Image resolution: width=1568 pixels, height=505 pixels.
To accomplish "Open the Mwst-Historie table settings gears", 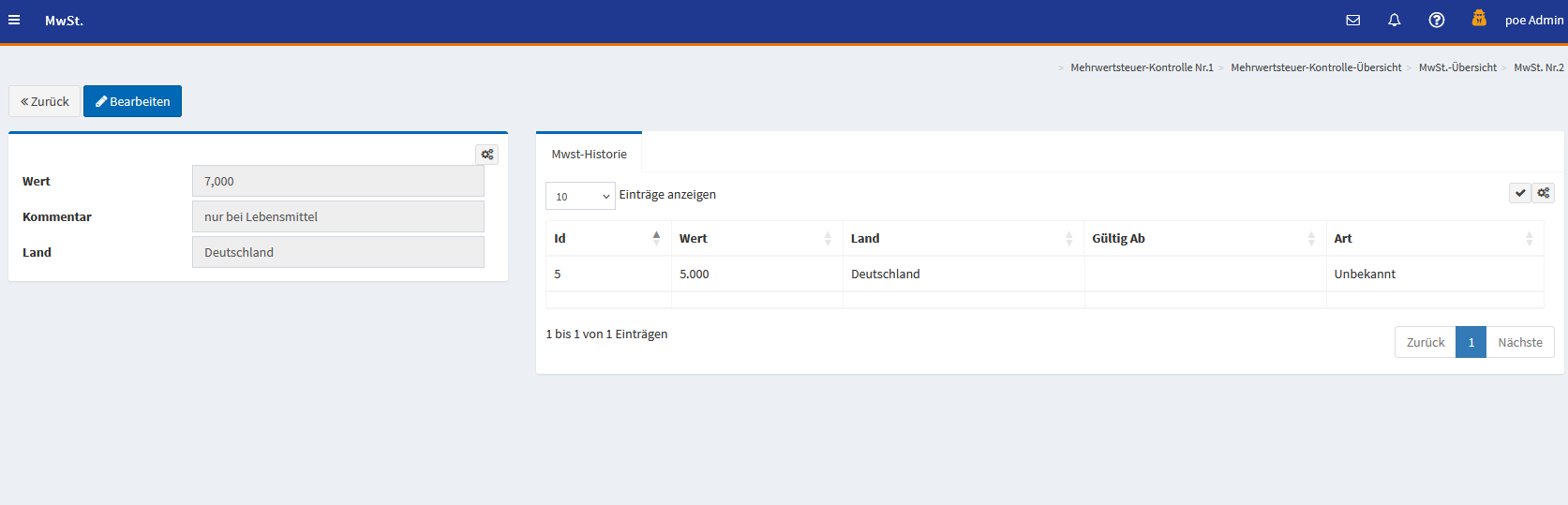I will [x=1543, y=193].
